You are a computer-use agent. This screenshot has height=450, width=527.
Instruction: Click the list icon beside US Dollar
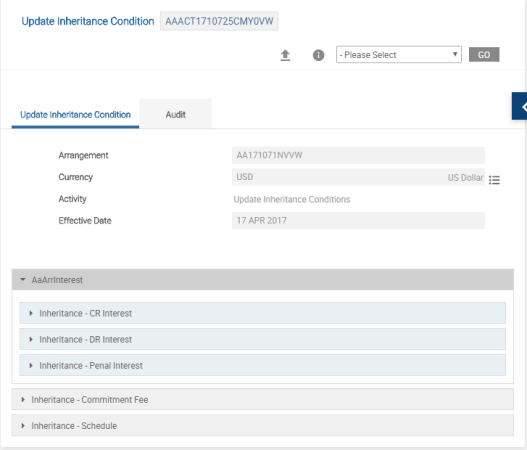pos(494,180)
